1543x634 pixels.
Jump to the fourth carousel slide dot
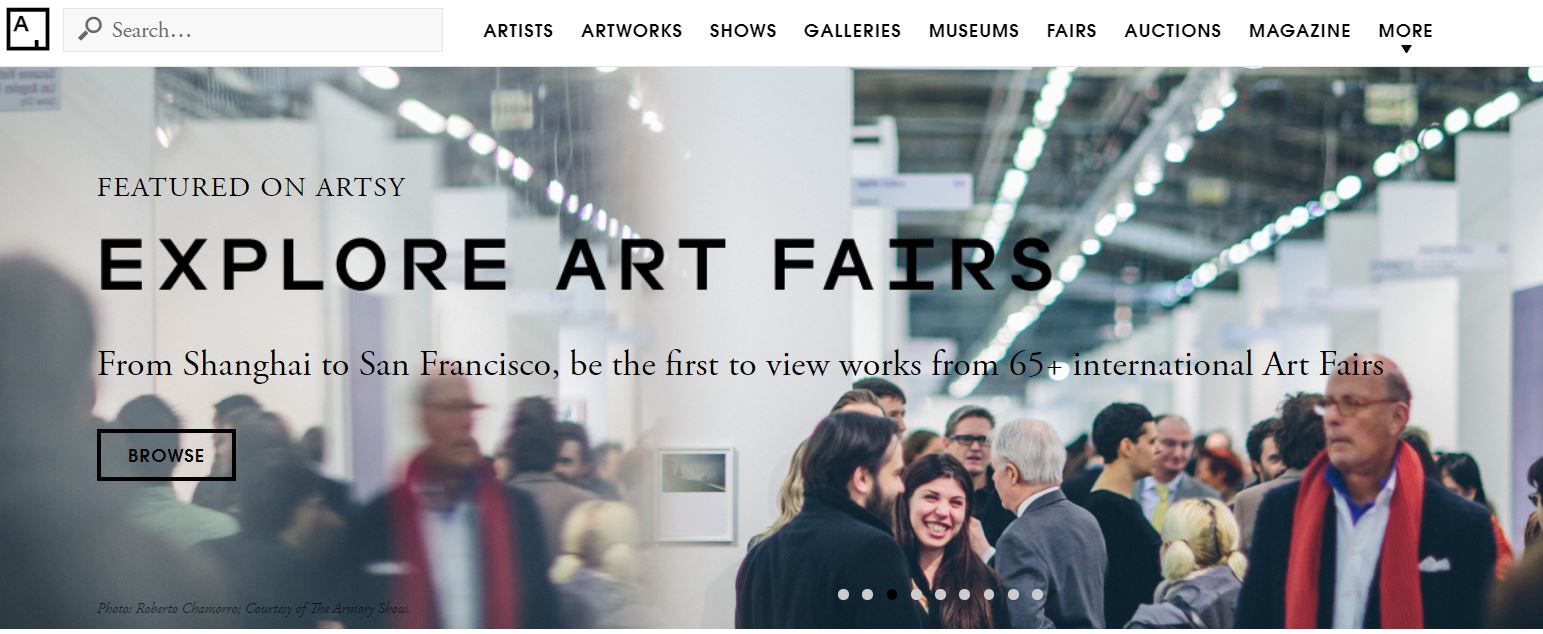tap(916, 594)
